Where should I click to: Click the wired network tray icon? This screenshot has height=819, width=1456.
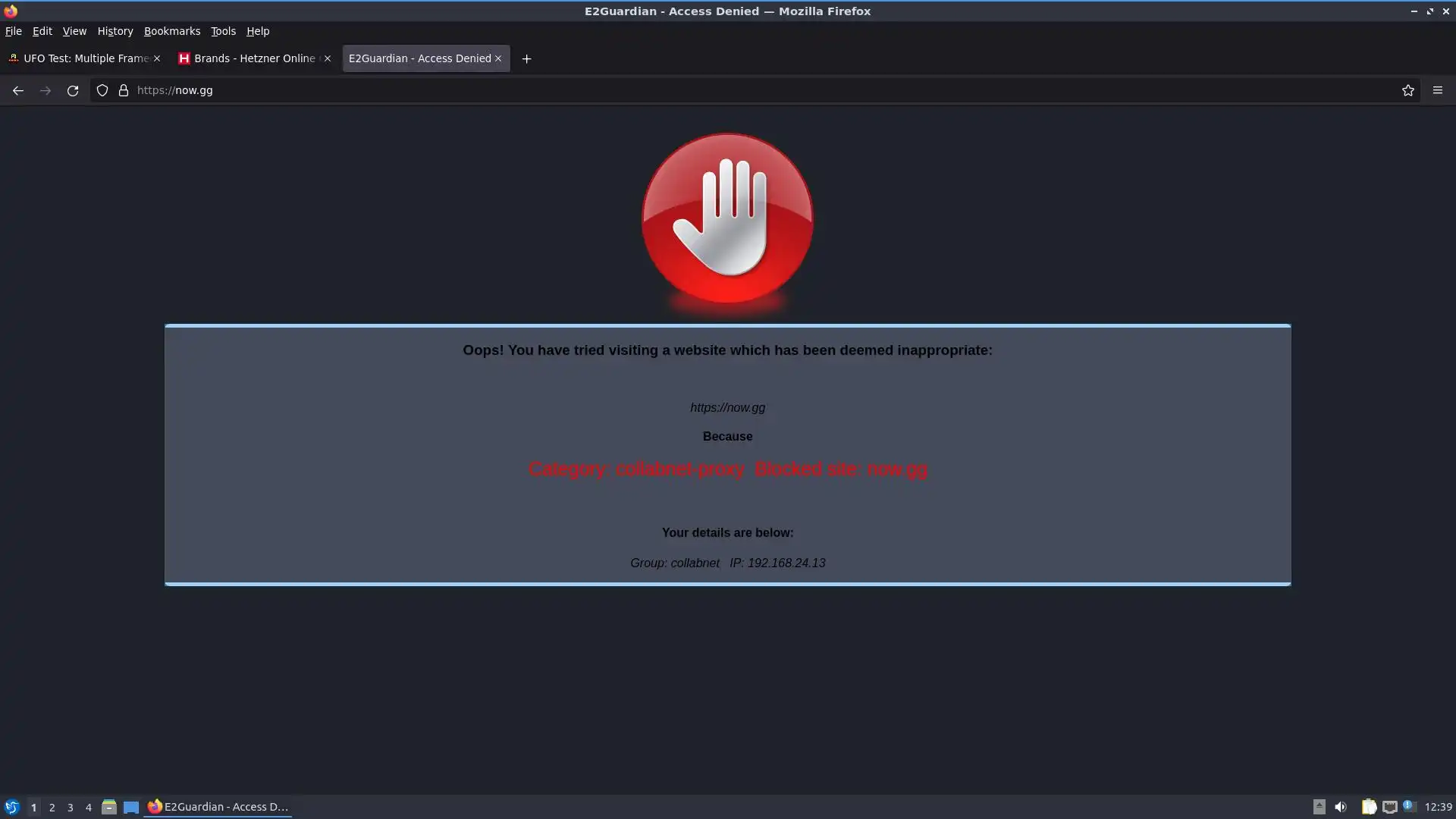[x=1389, y=807]
